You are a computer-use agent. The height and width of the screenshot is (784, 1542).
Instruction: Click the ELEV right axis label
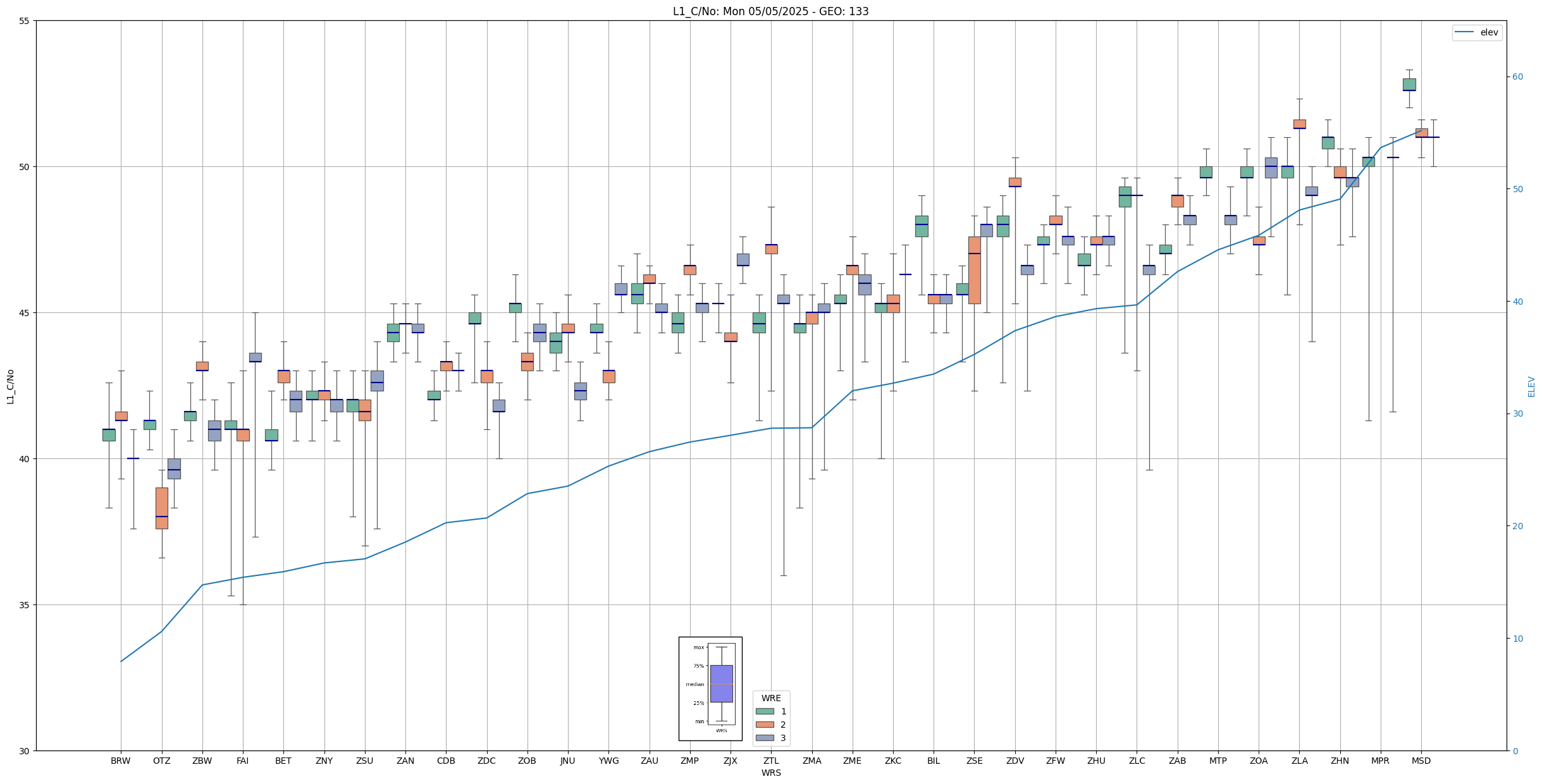[1531, 387]
